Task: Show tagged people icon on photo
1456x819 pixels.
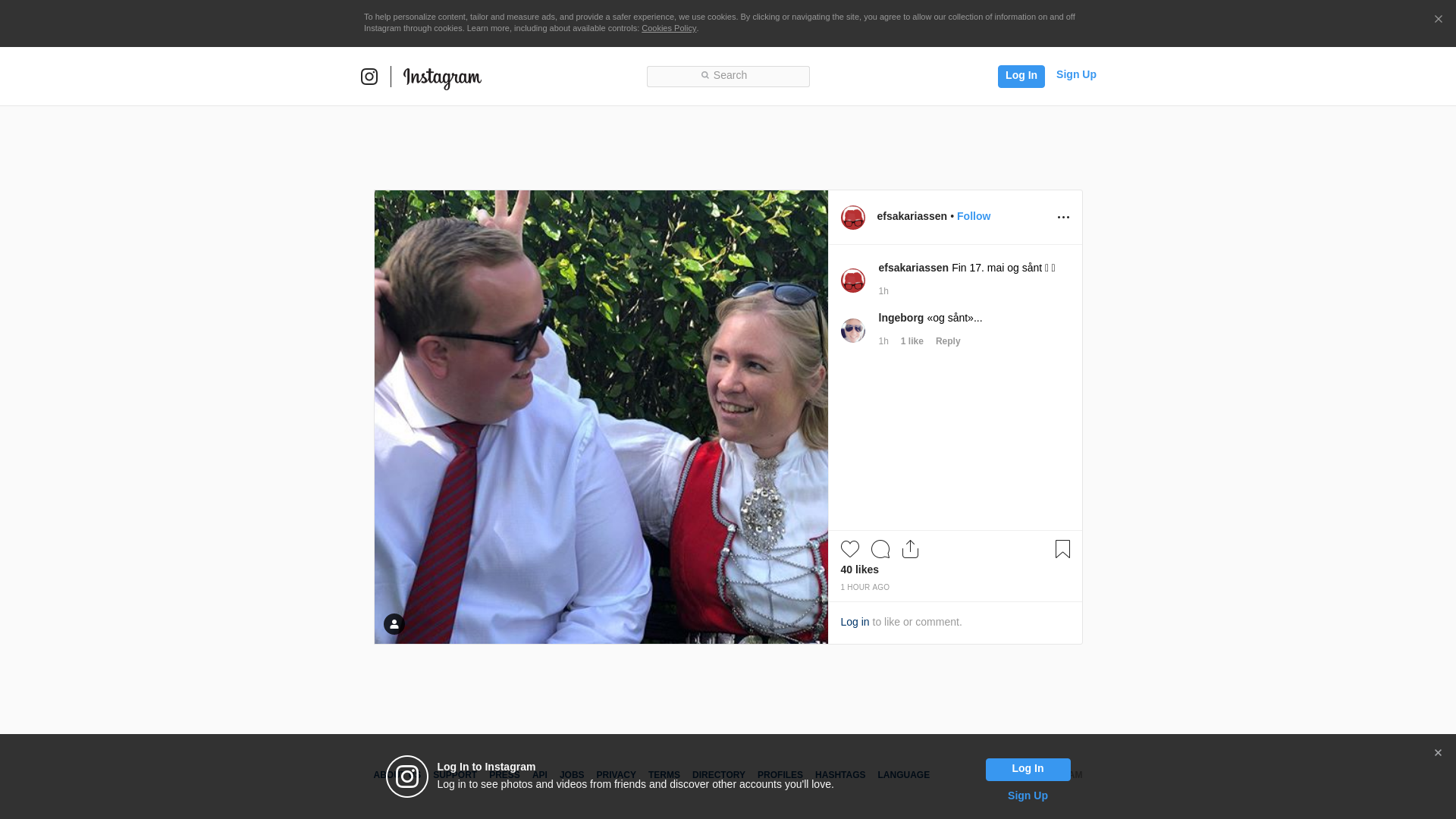Action: pos(394,624)
